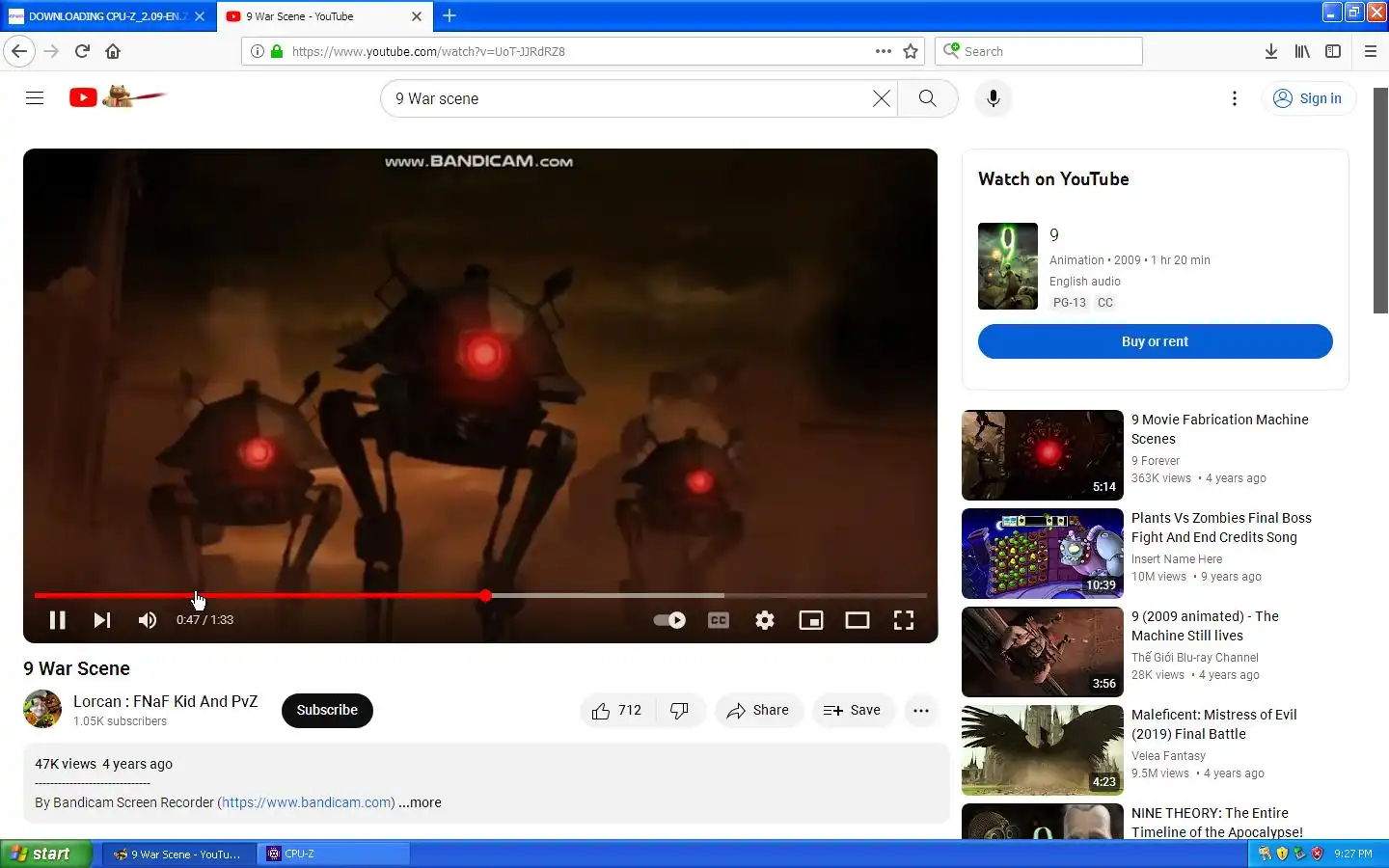The width and height of the screenshot is (1389, 868).
Task: Open a new browser tab
Action: (449, 15)
